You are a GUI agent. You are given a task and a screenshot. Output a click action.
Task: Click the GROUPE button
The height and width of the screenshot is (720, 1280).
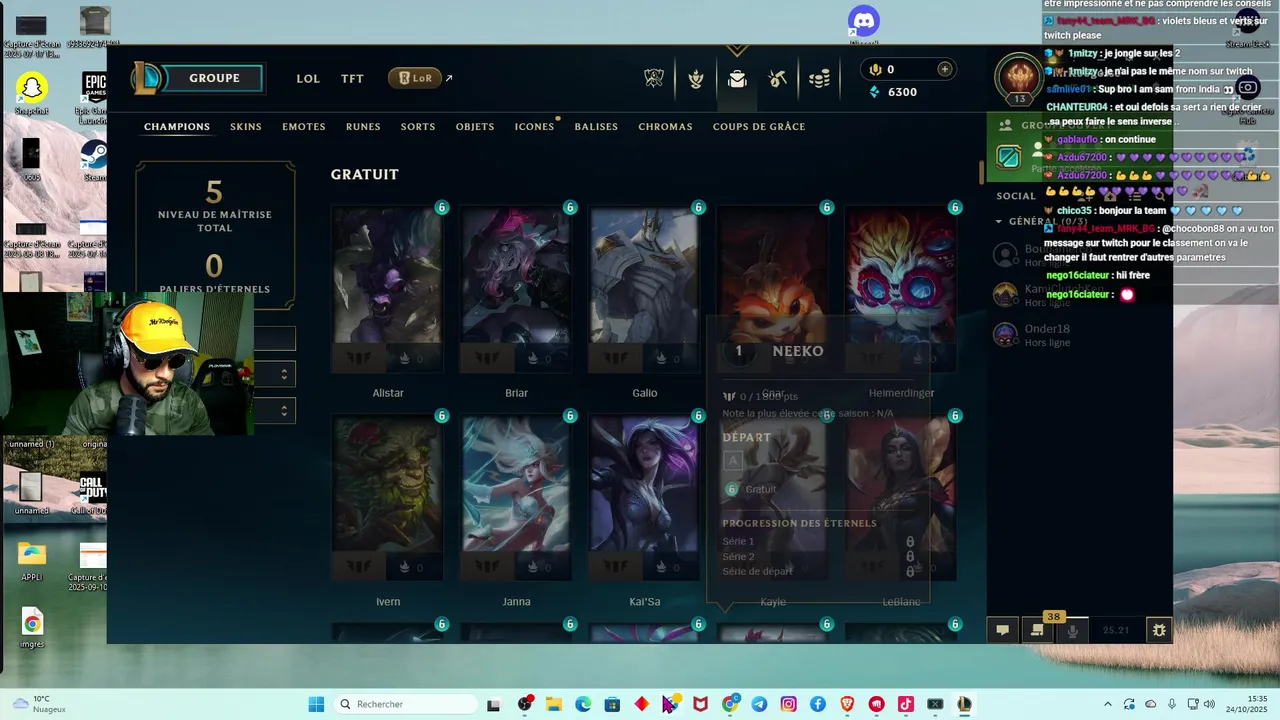(x=214, y=78)
